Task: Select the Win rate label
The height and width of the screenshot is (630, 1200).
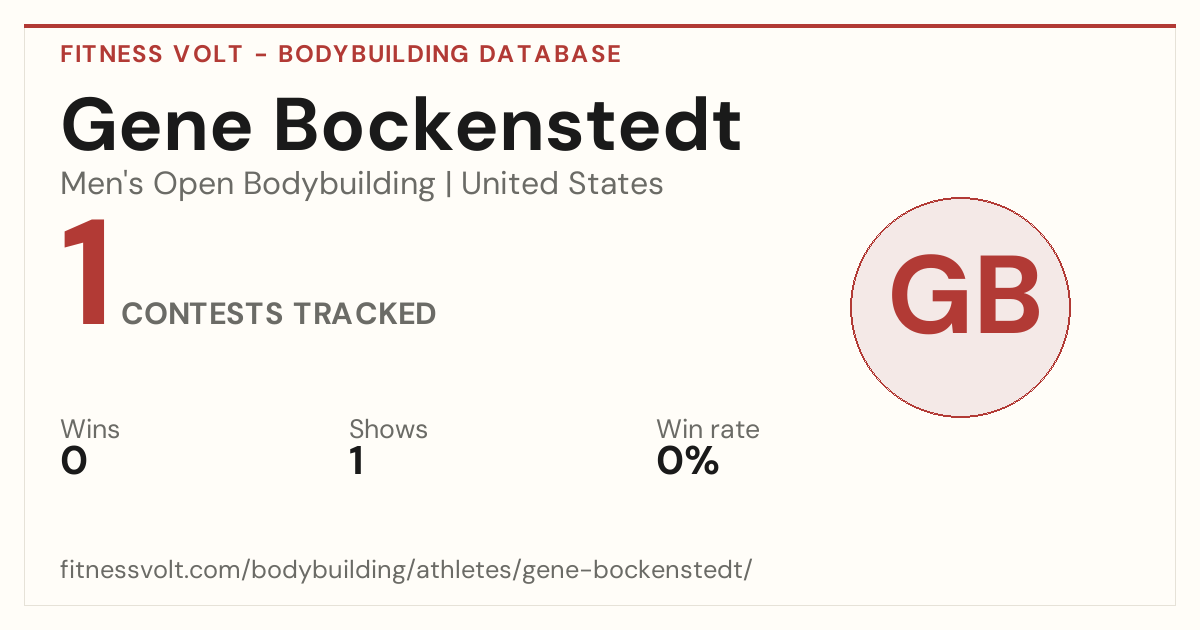Action: (708, 429)
